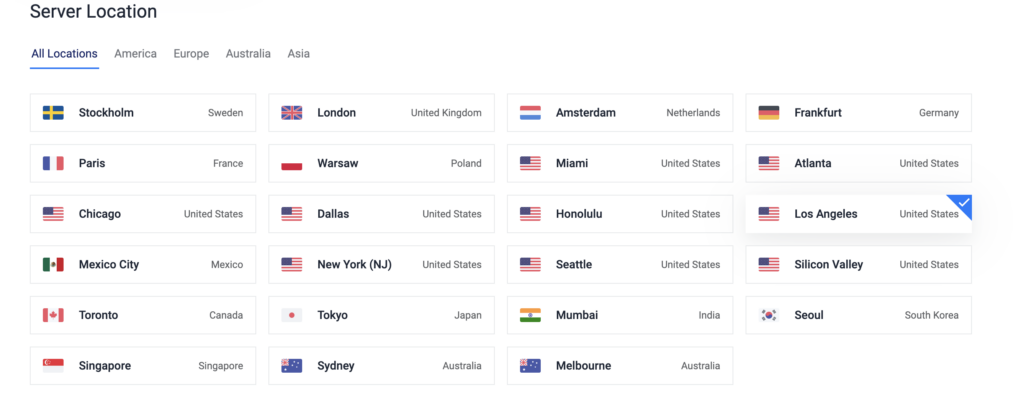The width and height of the screenshot is (1024, 411).
Task: Filter by the Australia tab
Action: point(248,54)
